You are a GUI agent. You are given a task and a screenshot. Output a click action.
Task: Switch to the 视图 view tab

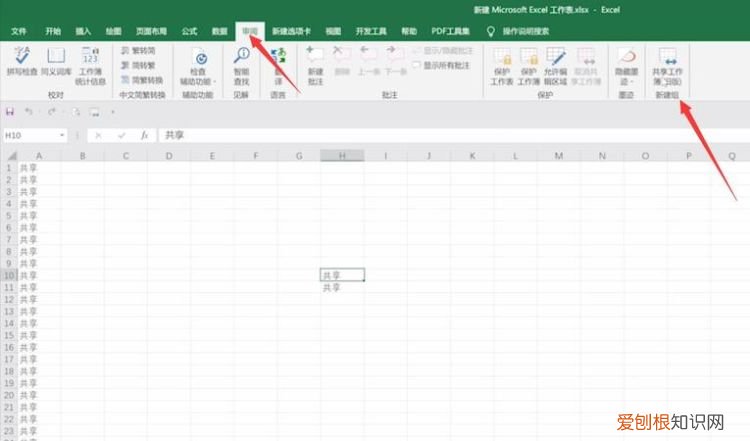pyautogui.click(x=333, y=31)
